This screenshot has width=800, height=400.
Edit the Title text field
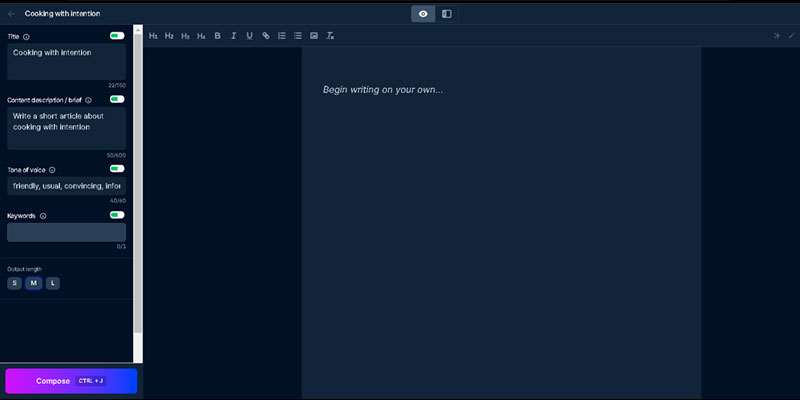click(x=66, y=62)
